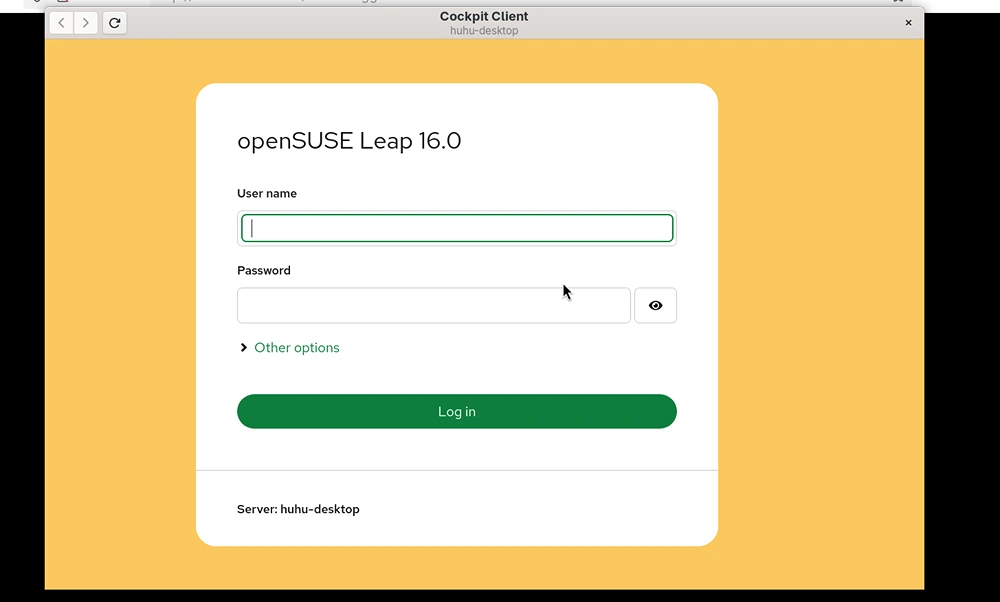Click the Cockpit Client window title
Image resolution: width=1000 pixels, height=602 pixels.
coord(484,17)
